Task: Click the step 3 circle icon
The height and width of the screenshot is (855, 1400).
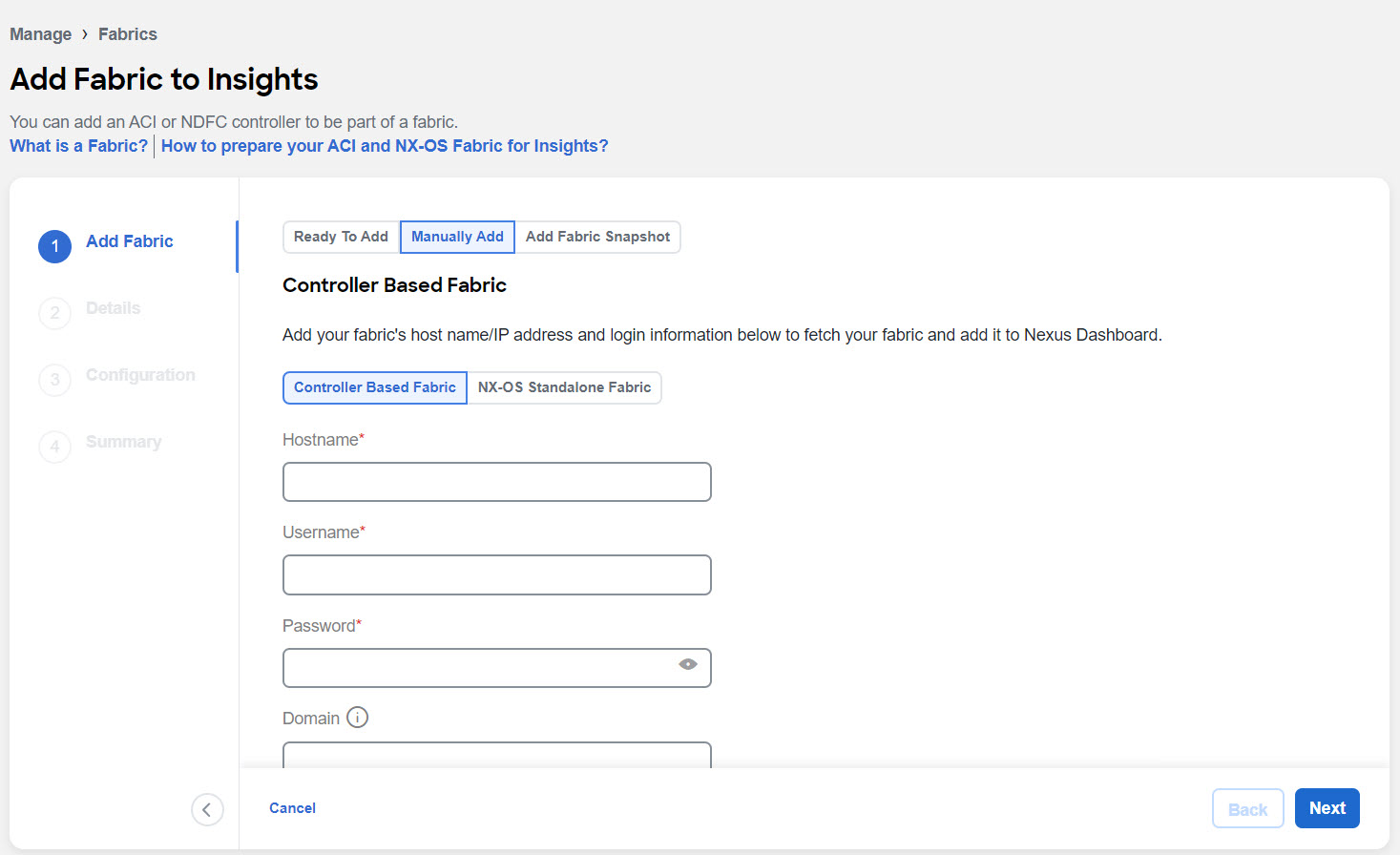Action: (x=54, y=380)
